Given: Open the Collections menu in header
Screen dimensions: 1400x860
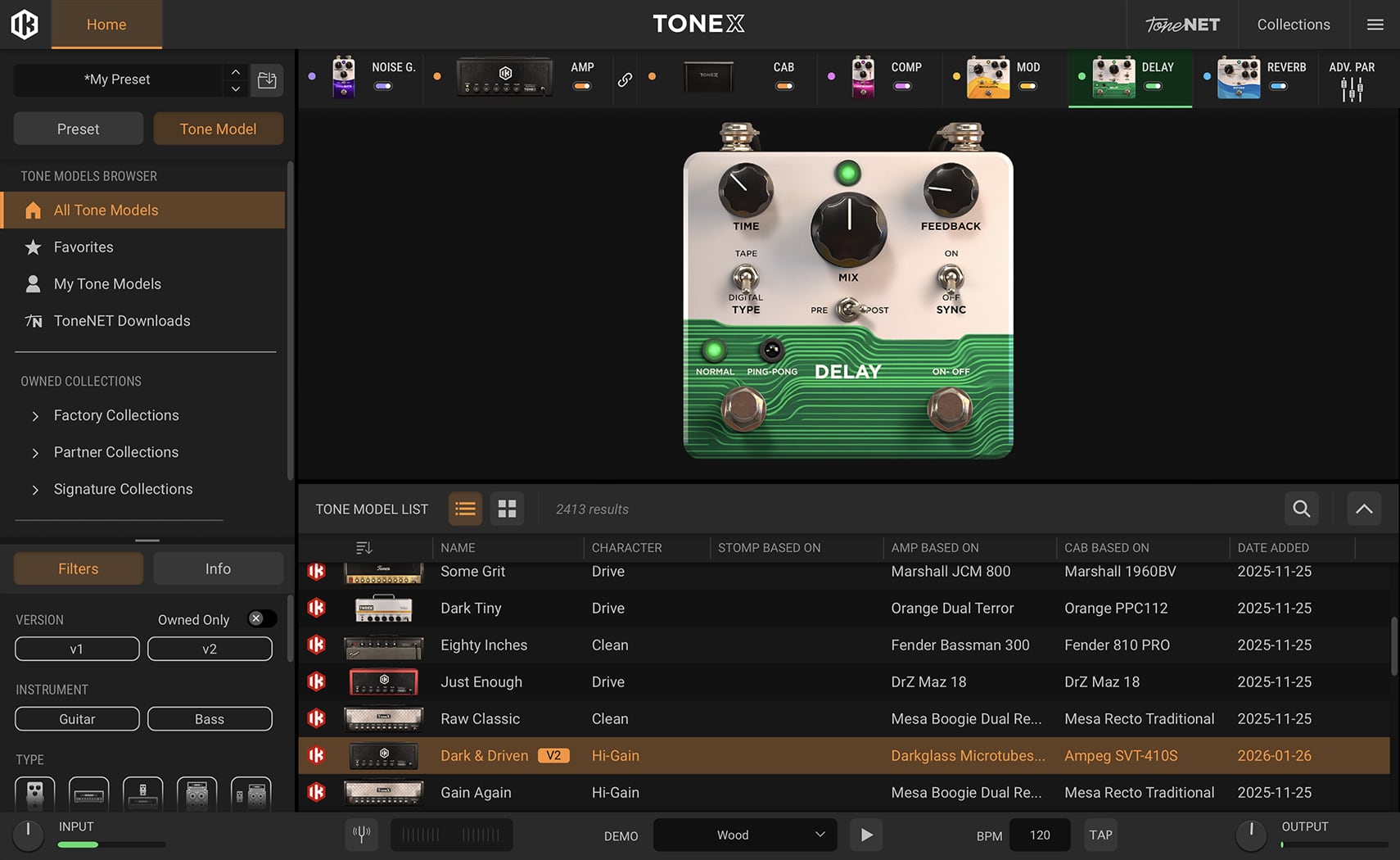Looking at the screenshot, I should tap(1293, 25).
